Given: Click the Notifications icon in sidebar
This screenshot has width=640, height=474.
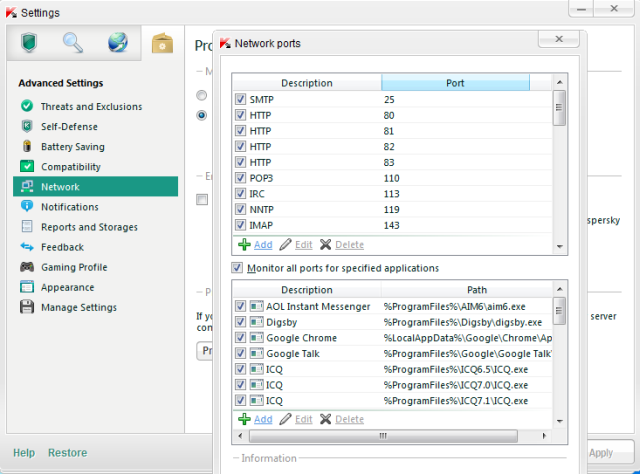Looking at the screenshot, I should point(26,207).
